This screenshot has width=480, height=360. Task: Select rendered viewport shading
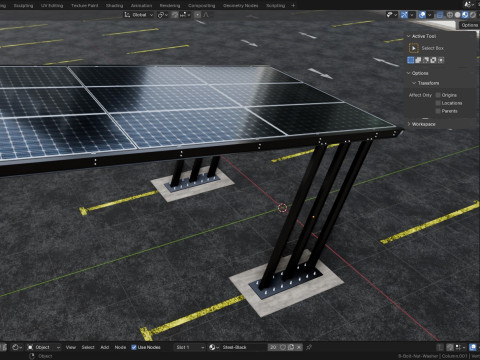tap(473, 15)
